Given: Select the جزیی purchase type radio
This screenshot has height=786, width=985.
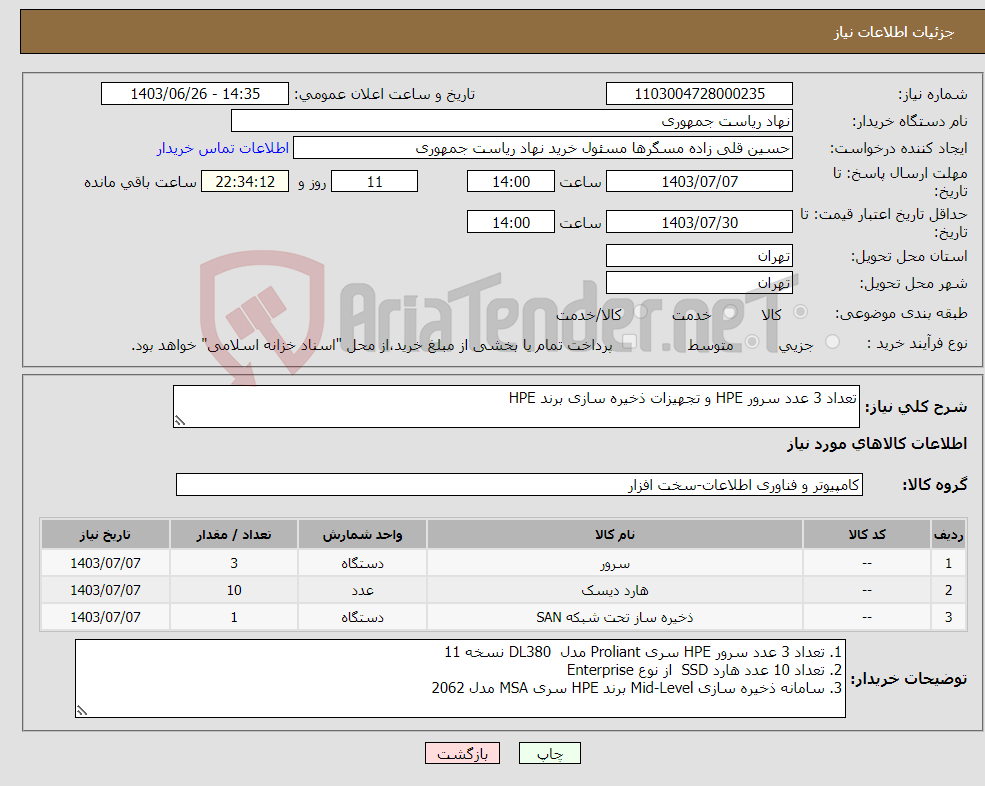Looking at the screenshot, I should coord(832,342).
